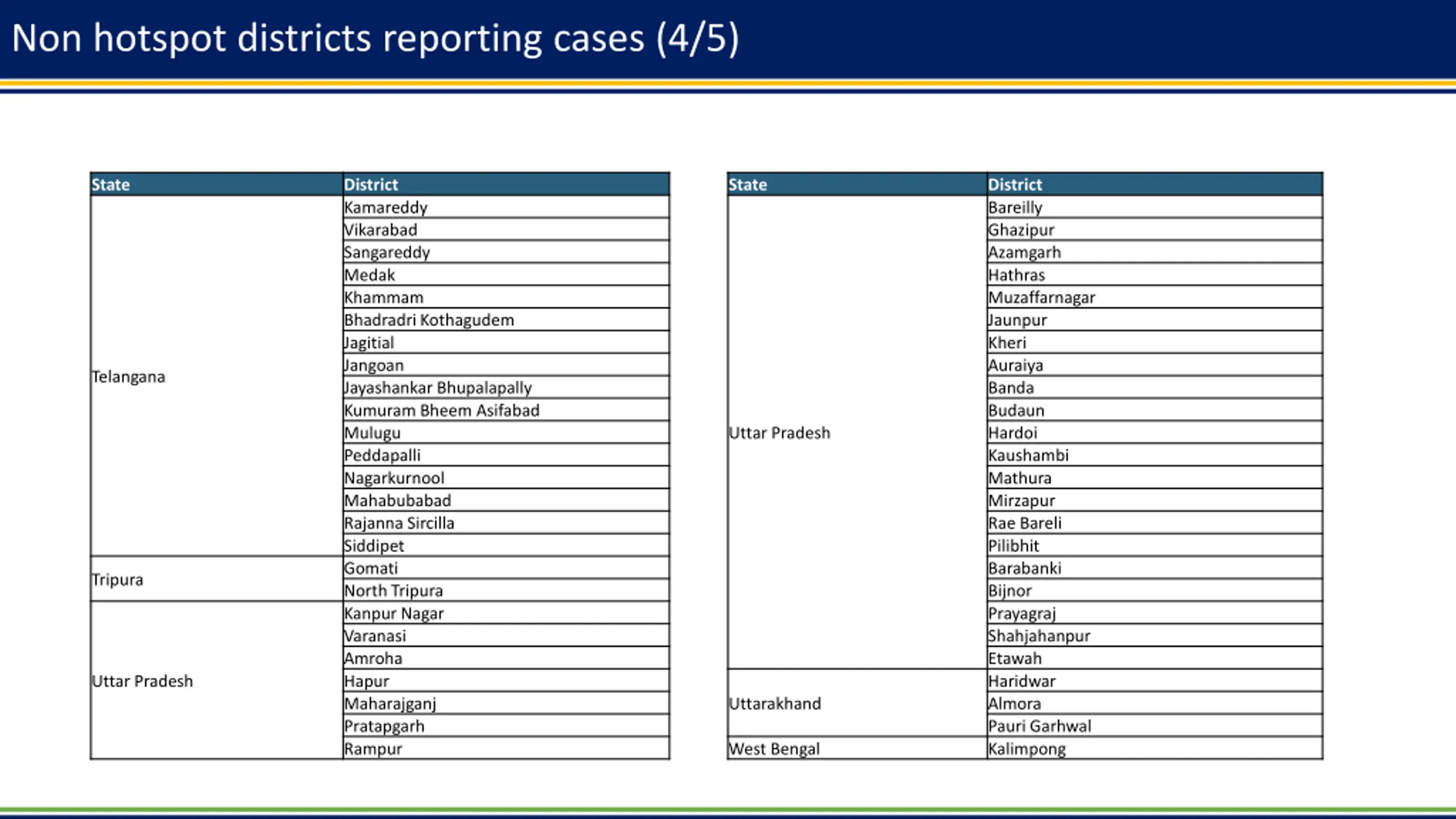Screen dimensions: 1456x819
Task: Click the Ghazipur district cell
Action: point(1155,230)
